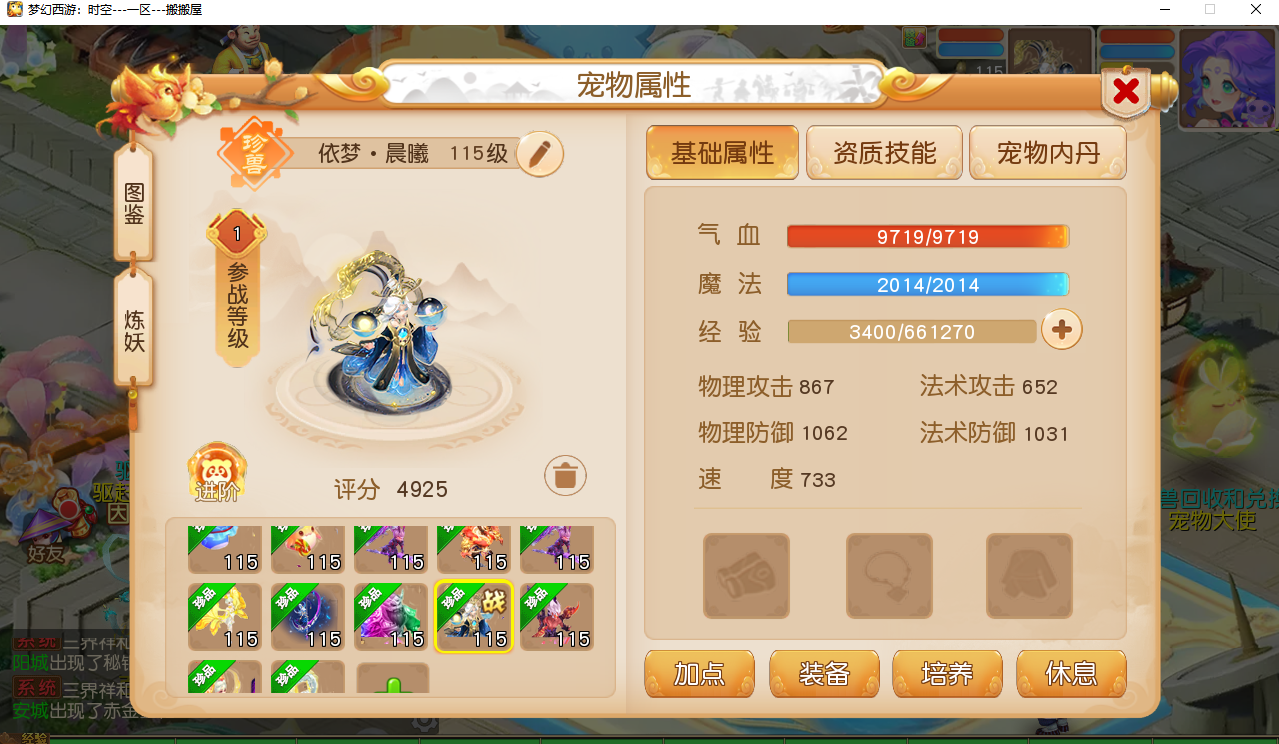This screenshot has width=1279, height=744.
Task: Click the pencil rename icon beside pet name
Action: click(x=540, y=154)
